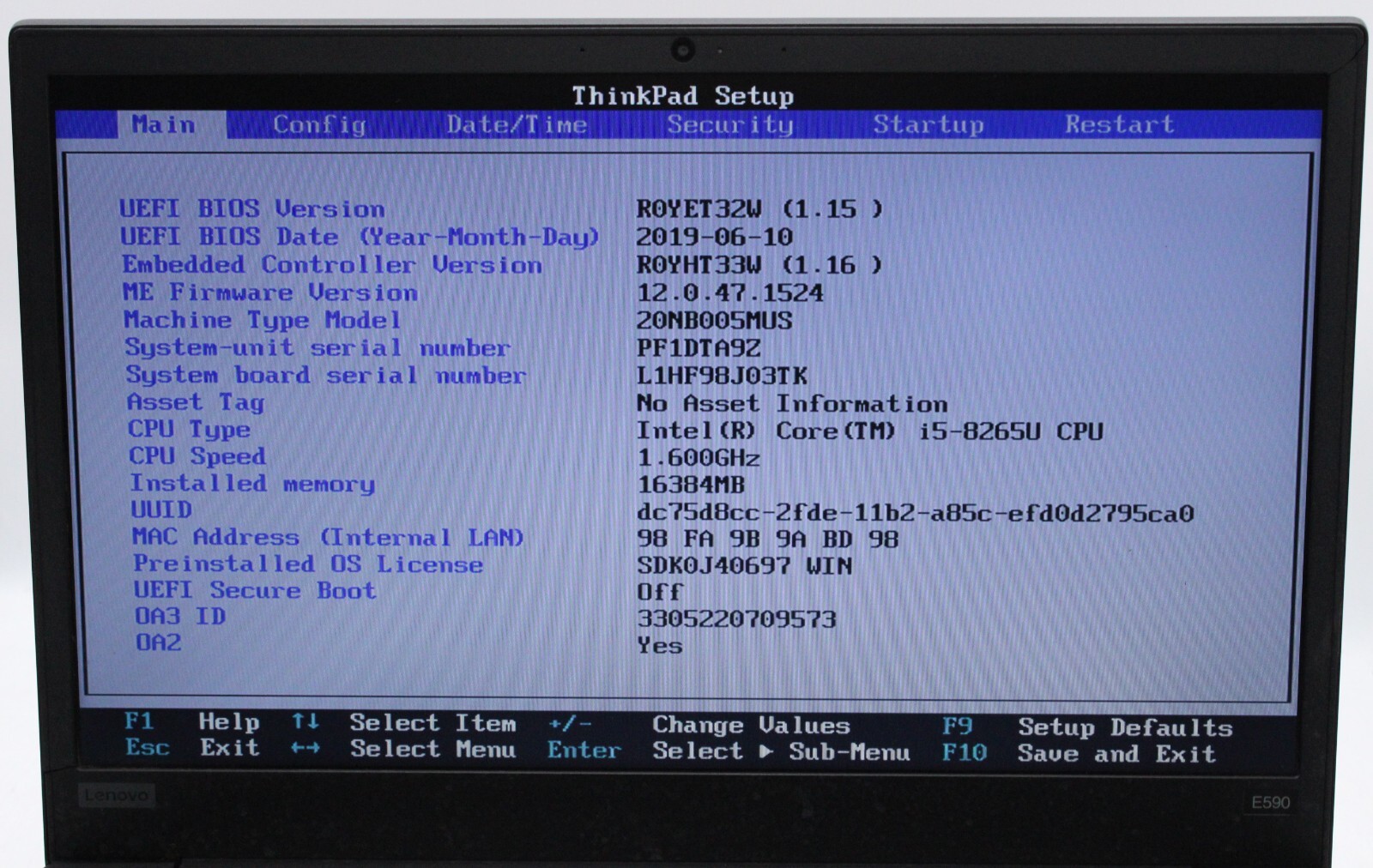This screenshot has width=1373, height=868.
Task: Click the OA3 ID label
Action: (x=180, y=616)
